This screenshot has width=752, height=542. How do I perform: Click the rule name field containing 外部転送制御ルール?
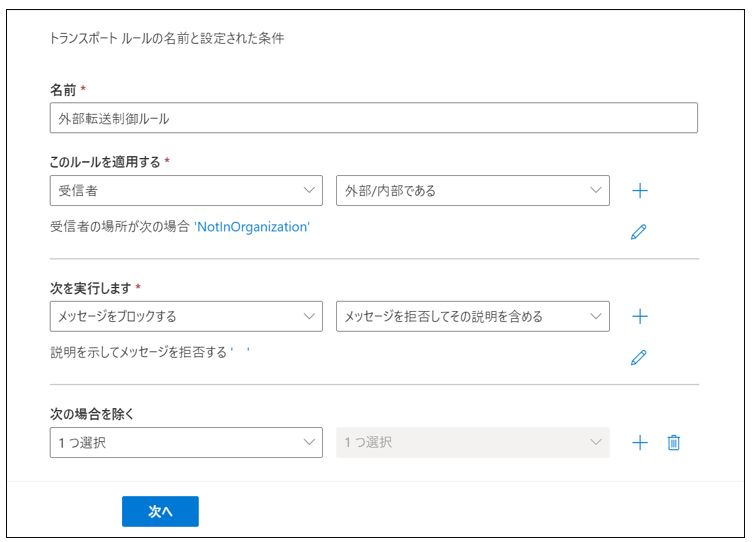click(374, 118)
